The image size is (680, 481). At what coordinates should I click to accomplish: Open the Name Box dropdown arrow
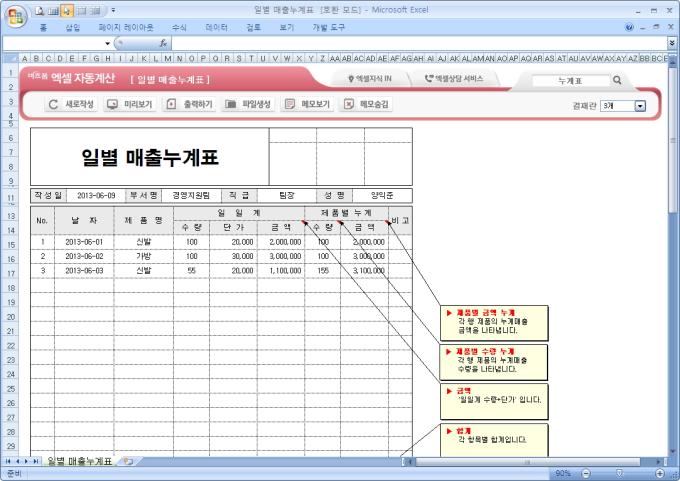(x=108, y=43)
